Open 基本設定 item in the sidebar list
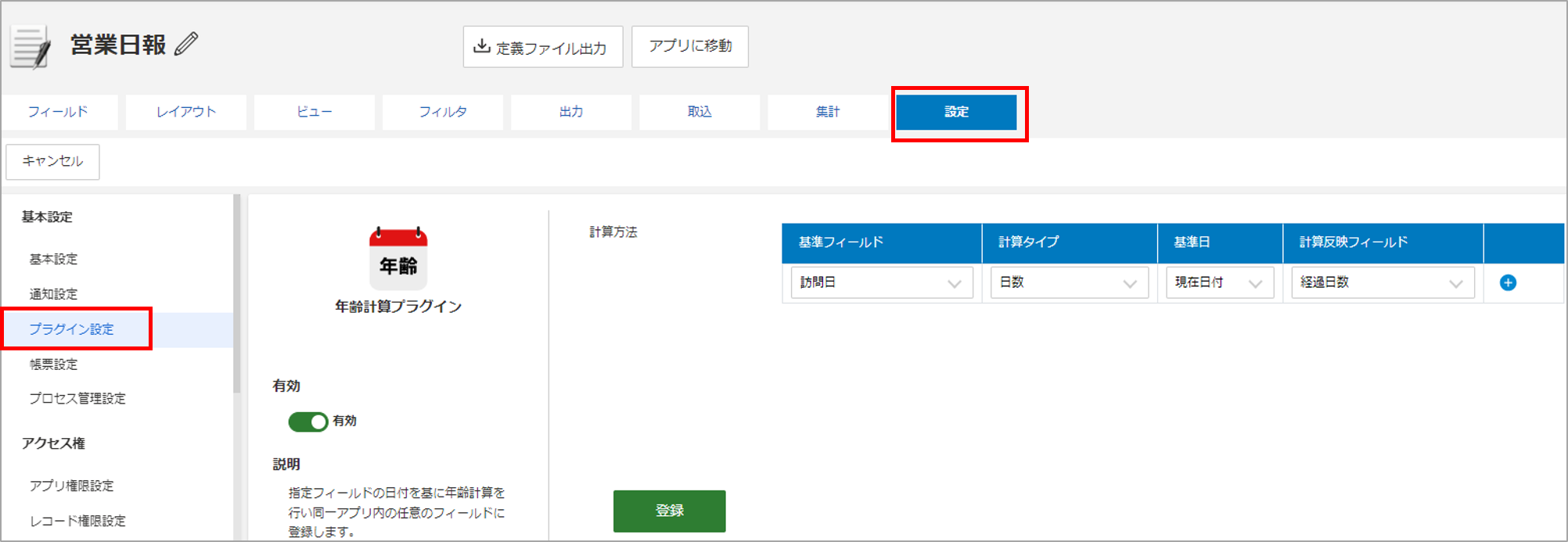The height and width of the screenshot is (542, 1568). click(x=54, y=259)
